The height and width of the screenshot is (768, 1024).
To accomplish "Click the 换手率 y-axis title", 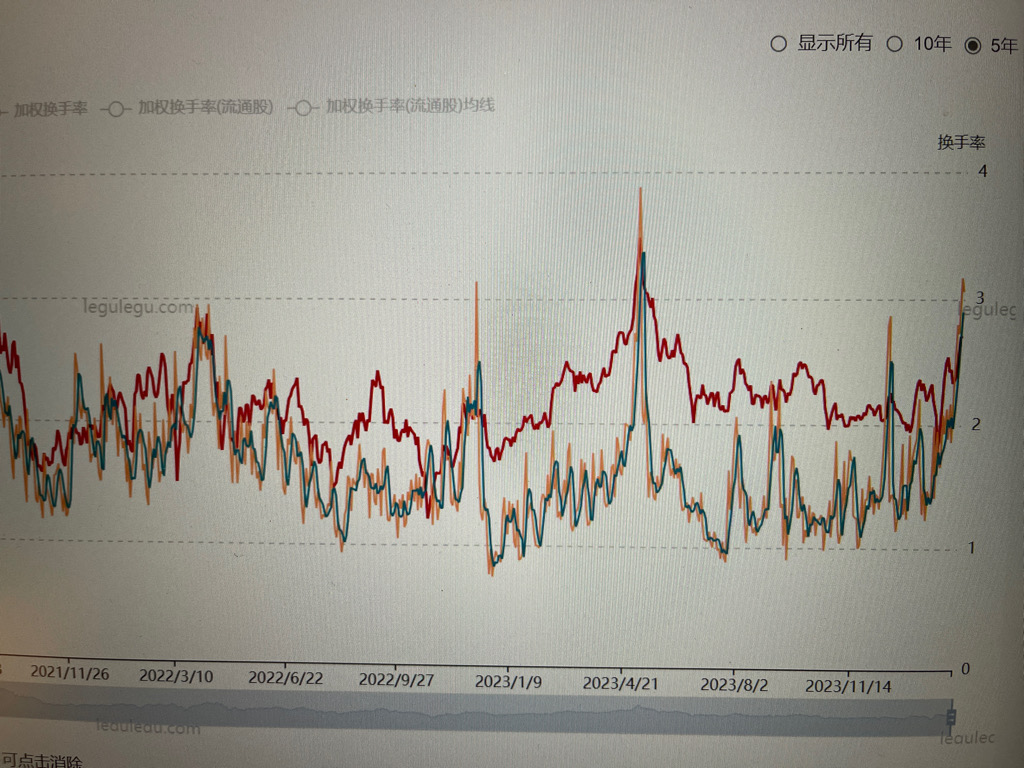I will click(x=961, y=142).
